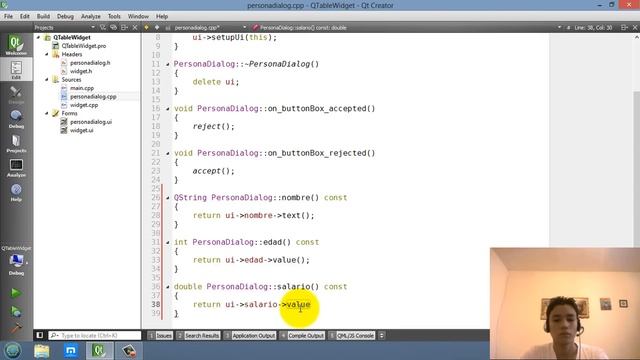Build project with hammer icon
Screen dimensions: 640x360
click(16, 328)
